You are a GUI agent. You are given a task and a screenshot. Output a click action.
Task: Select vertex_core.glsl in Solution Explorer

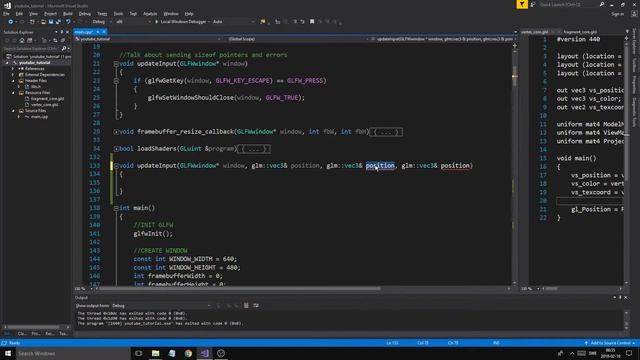click(x=44, y=105)
